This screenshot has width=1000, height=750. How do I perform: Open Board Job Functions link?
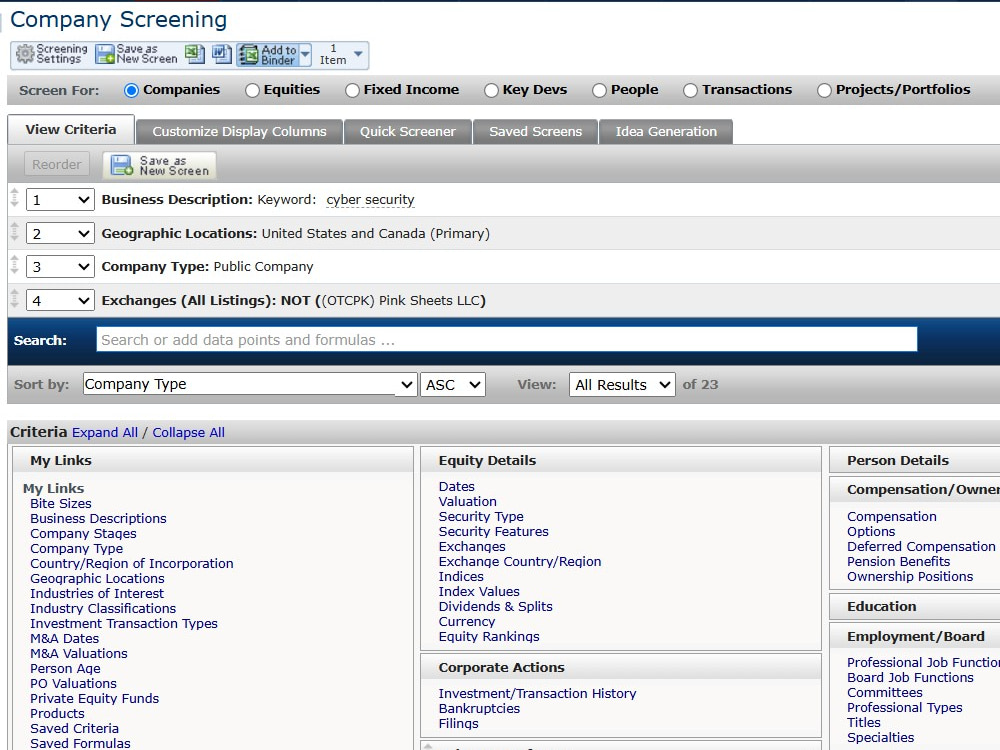pos(910,677)
